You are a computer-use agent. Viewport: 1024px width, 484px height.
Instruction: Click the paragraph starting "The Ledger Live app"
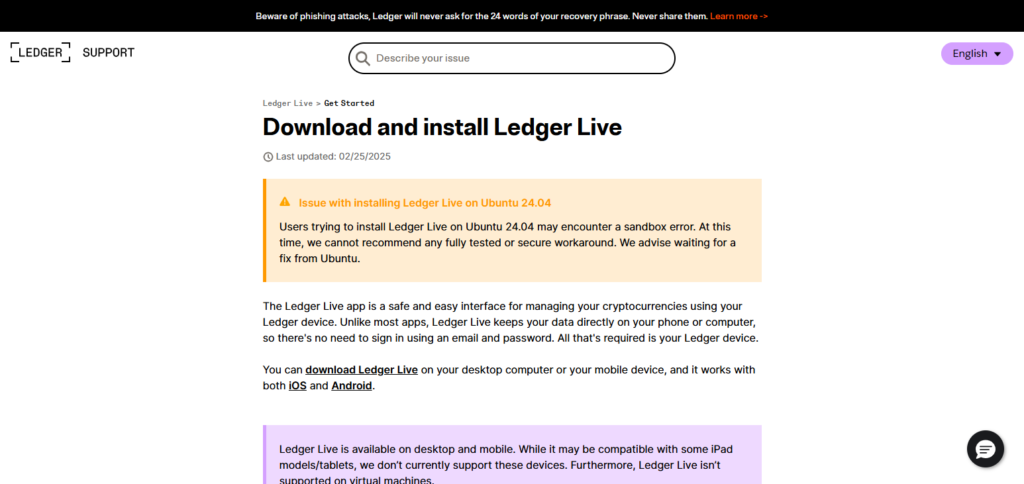point(510,322)
